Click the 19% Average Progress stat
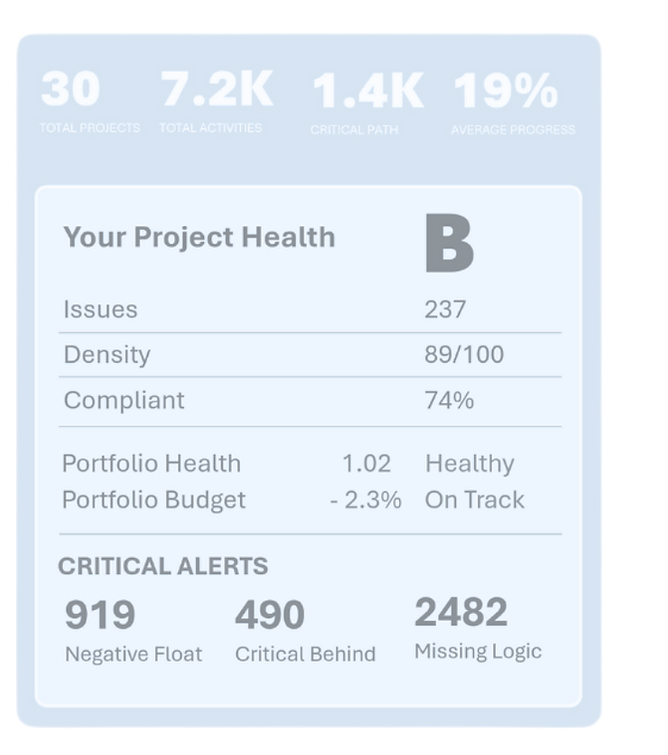The width and height of the screenshot is (668, 755). 507,92
